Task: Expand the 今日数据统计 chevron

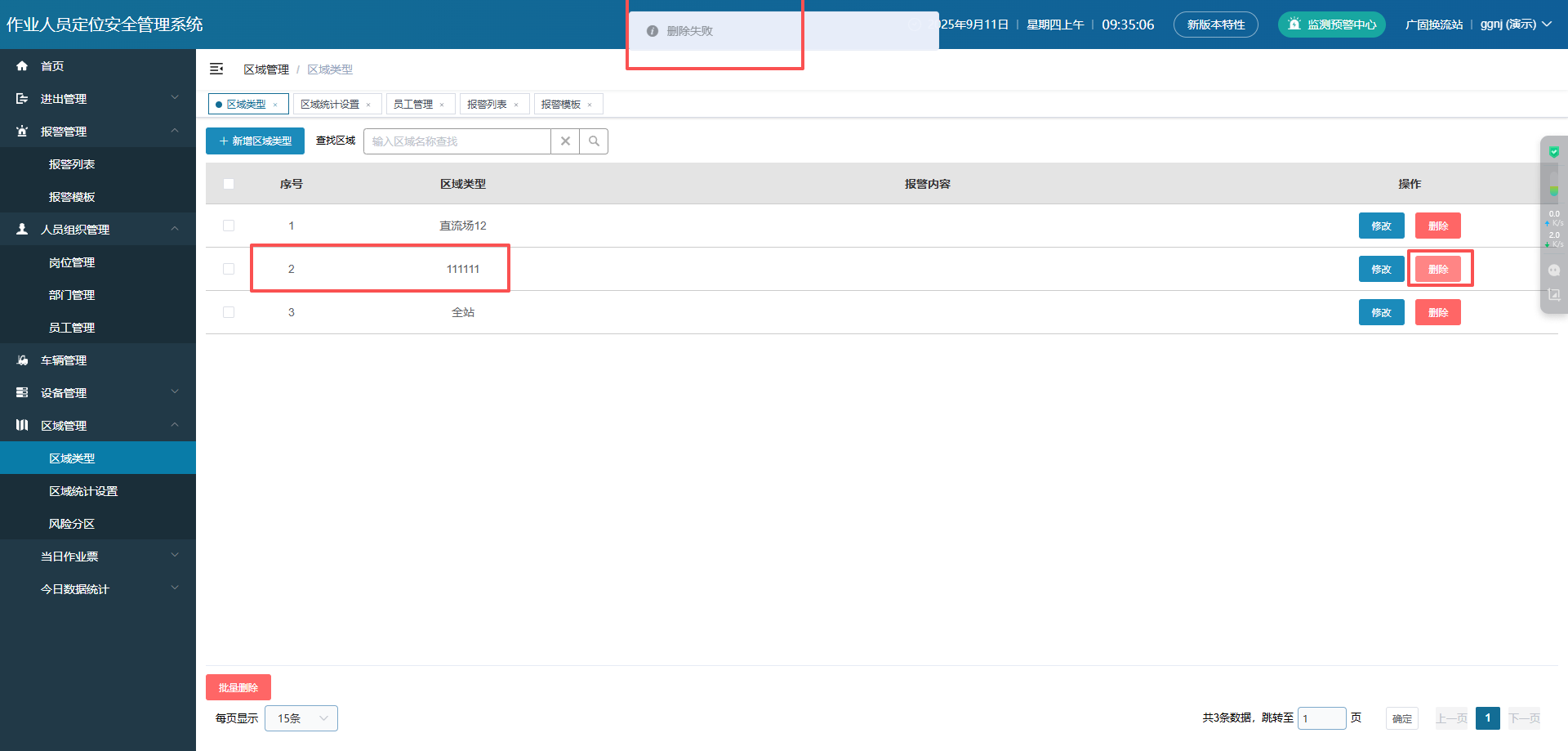Action: tap(175, 588)
